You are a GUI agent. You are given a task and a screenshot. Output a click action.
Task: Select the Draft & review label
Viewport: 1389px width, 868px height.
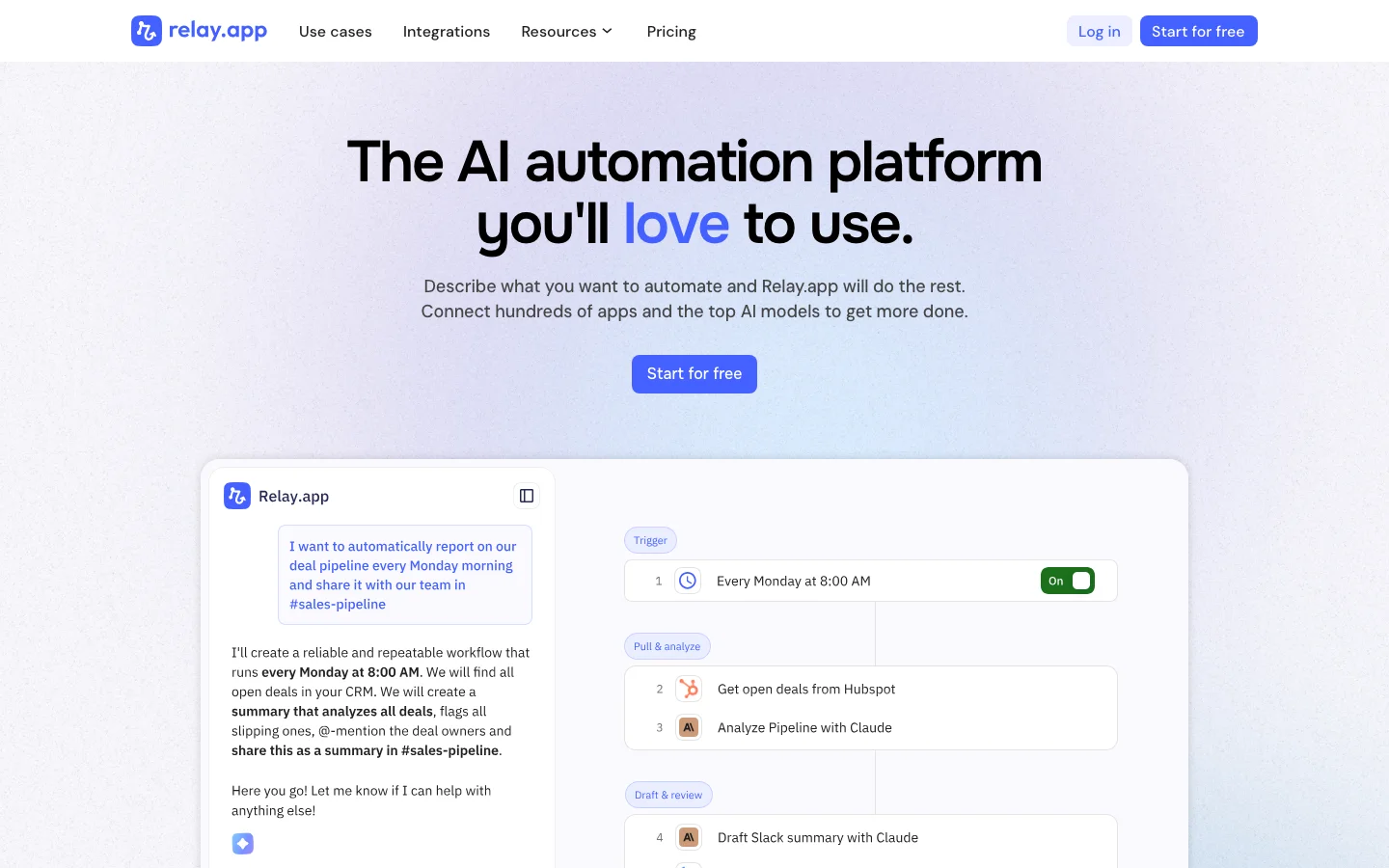(668, 795)
